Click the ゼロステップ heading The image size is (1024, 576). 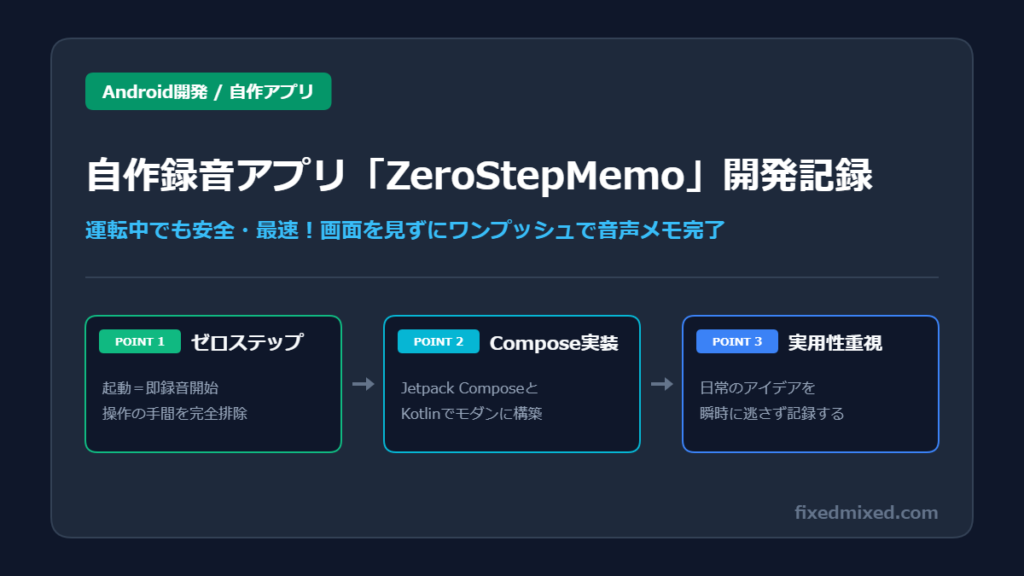(x=247, y=342)
